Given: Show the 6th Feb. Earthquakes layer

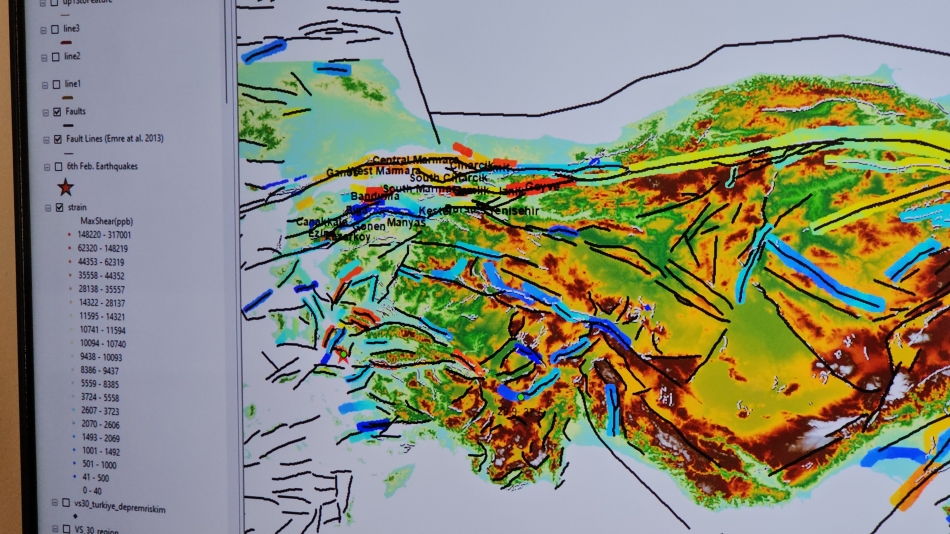Looking at the screenshot, I should [x=58, y=167].
